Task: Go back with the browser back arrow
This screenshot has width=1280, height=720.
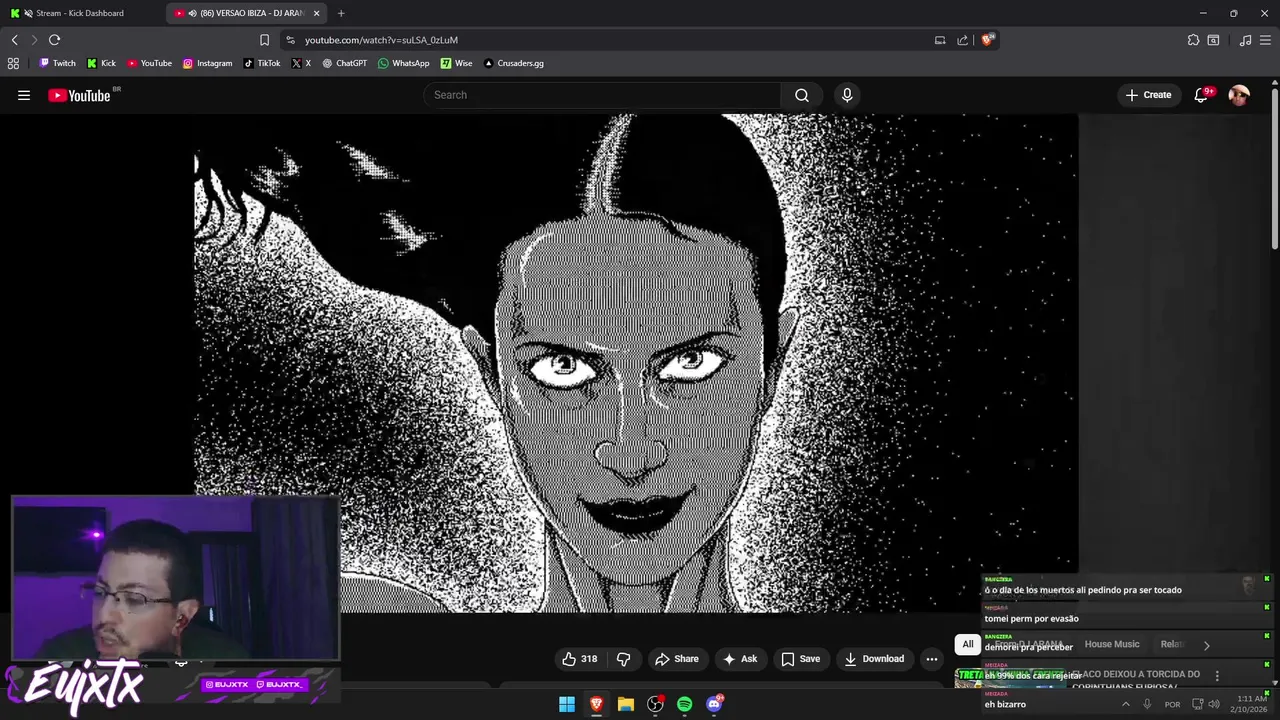Action: [14, 40]
